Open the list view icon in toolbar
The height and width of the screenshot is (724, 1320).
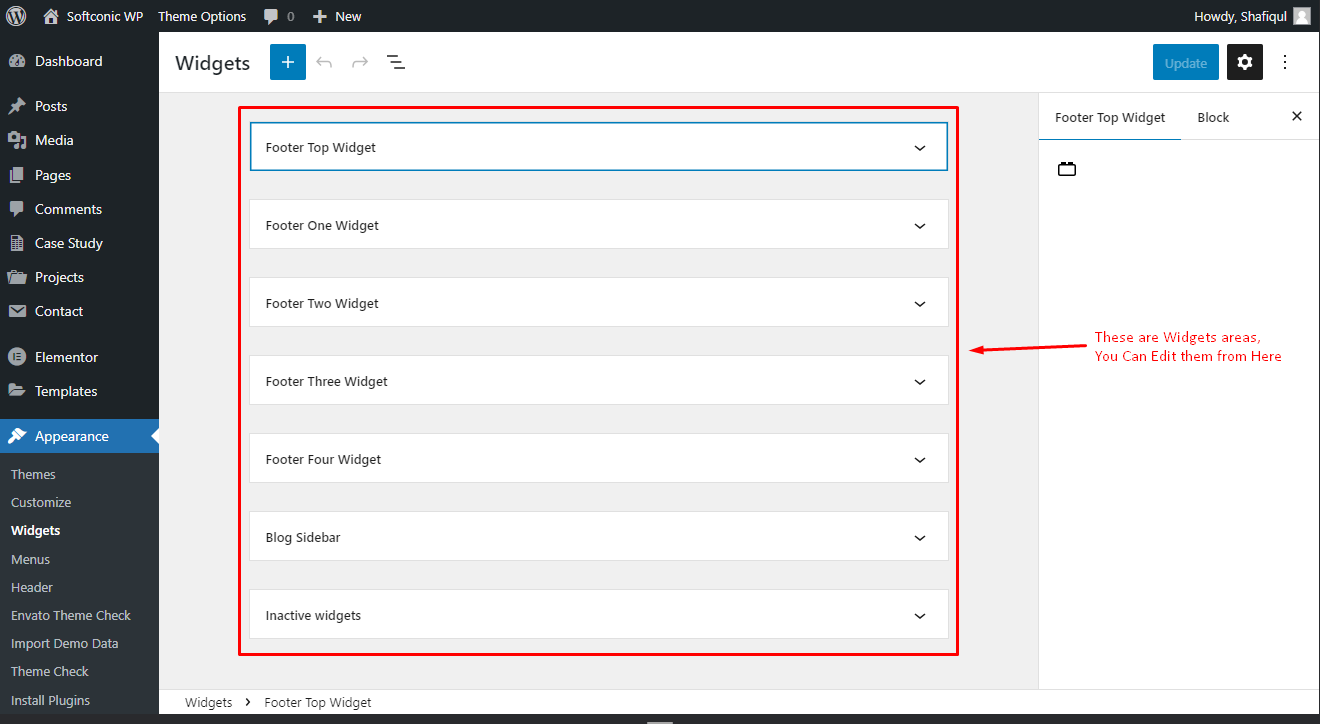tap(396, 62)
